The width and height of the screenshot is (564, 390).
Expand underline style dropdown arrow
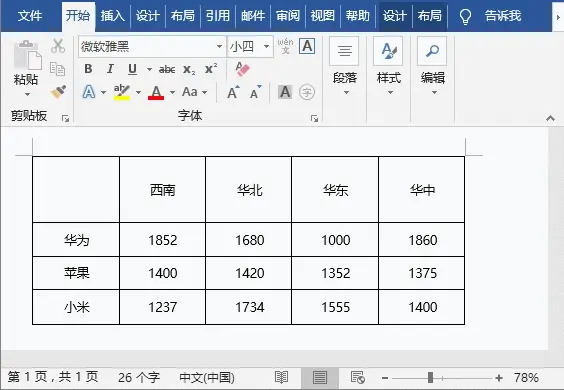coord(149,69)
